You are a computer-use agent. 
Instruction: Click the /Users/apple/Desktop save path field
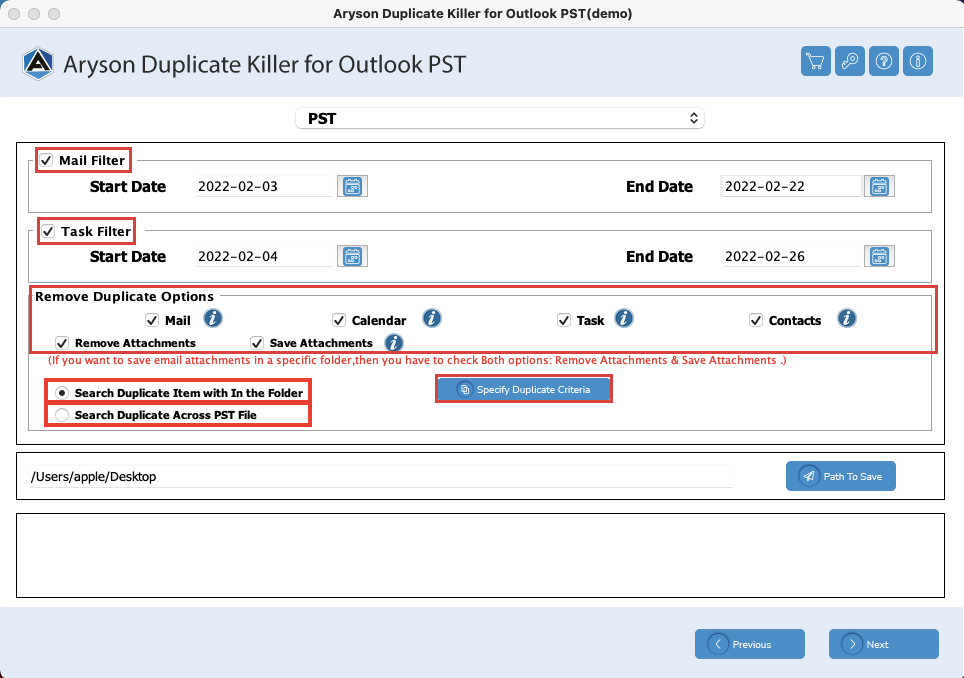[x=381, y=476]
